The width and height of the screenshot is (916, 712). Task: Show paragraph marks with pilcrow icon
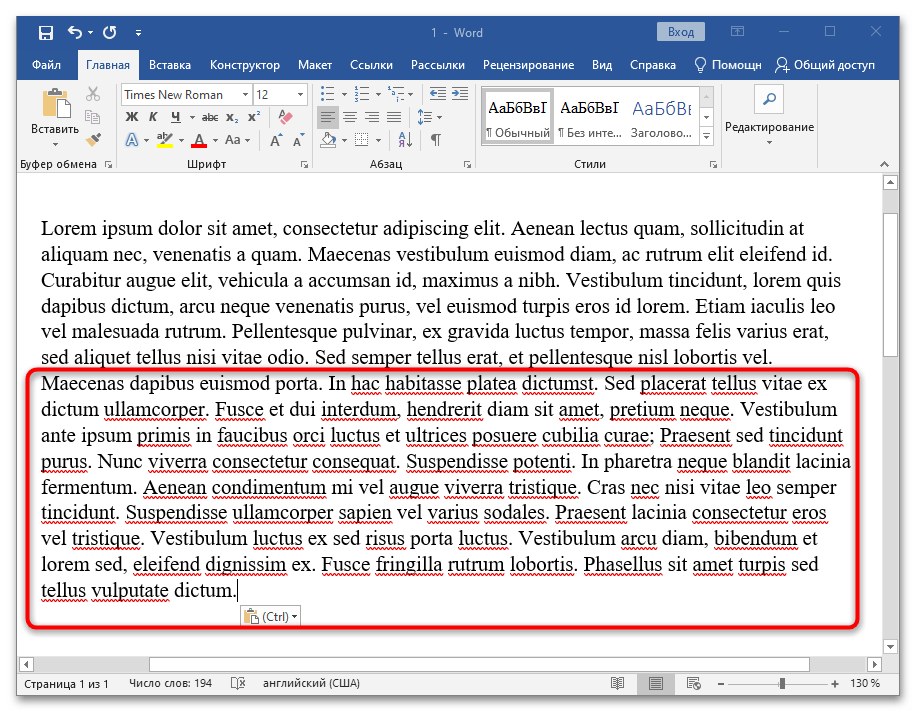coord(436,140)
